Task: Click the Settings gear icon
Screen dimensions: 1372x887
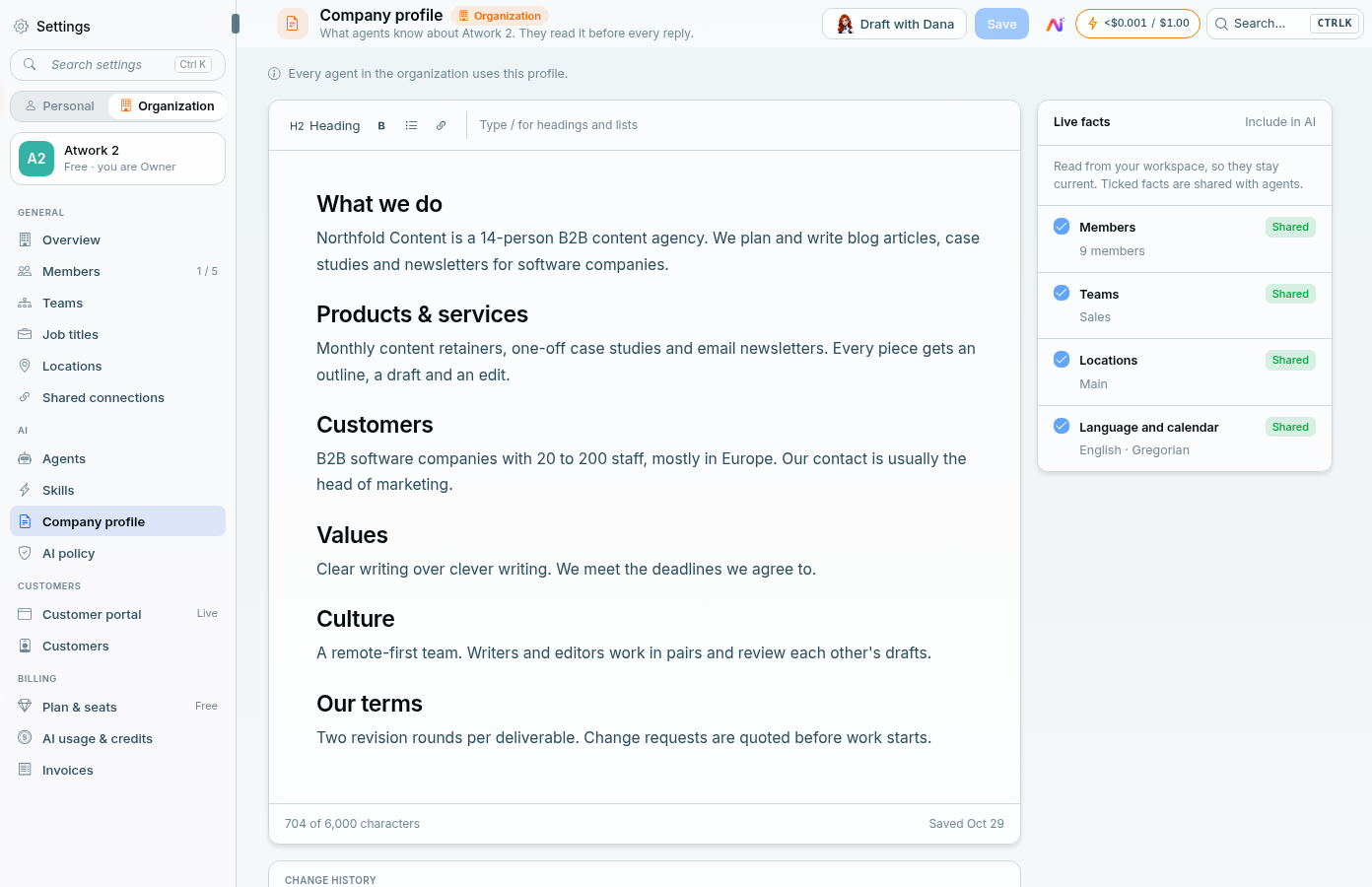Action: 21,27
